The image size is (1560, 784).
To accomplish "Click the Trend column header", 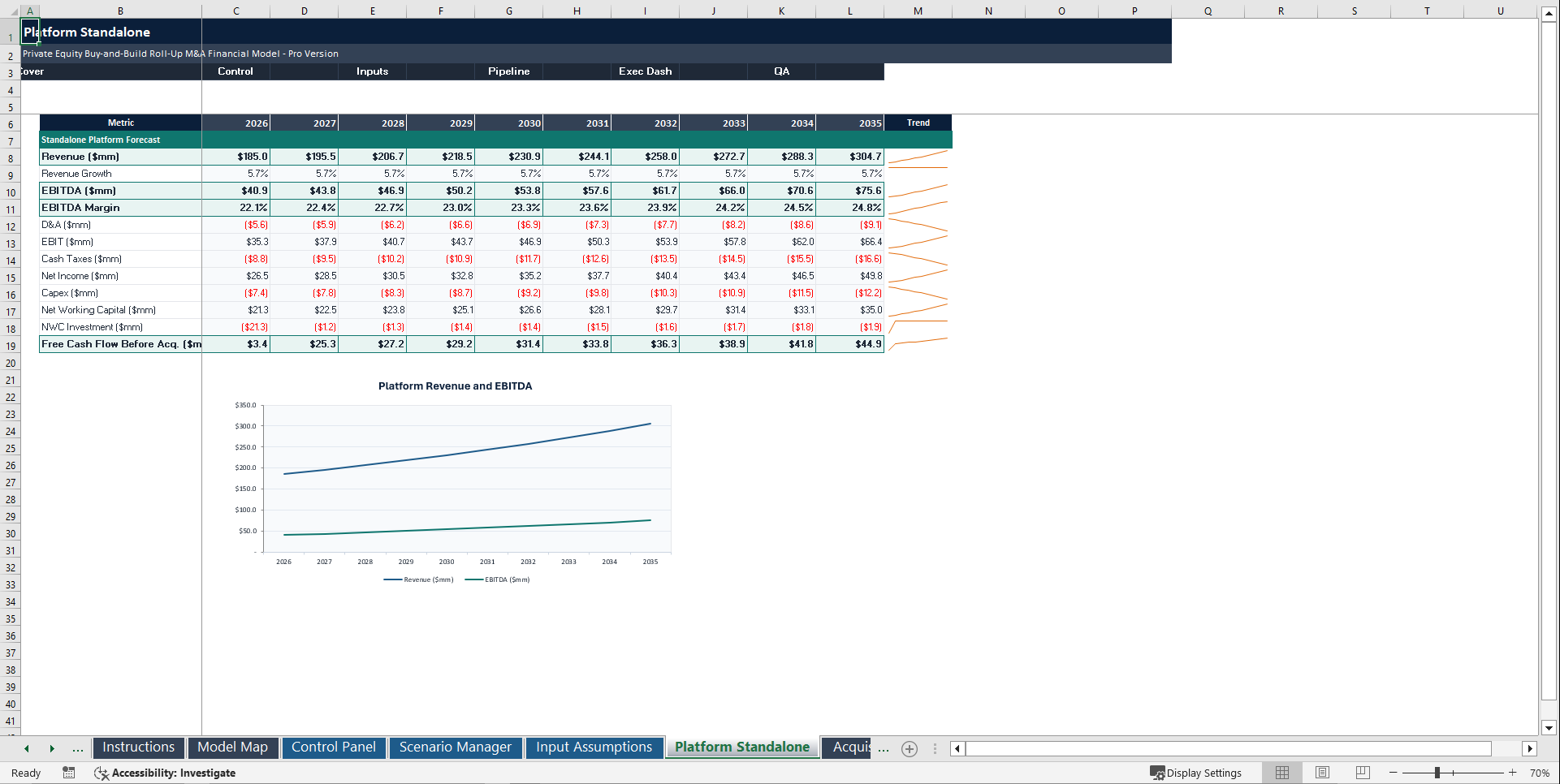I will pyautogui.click(x=918, y=123).
